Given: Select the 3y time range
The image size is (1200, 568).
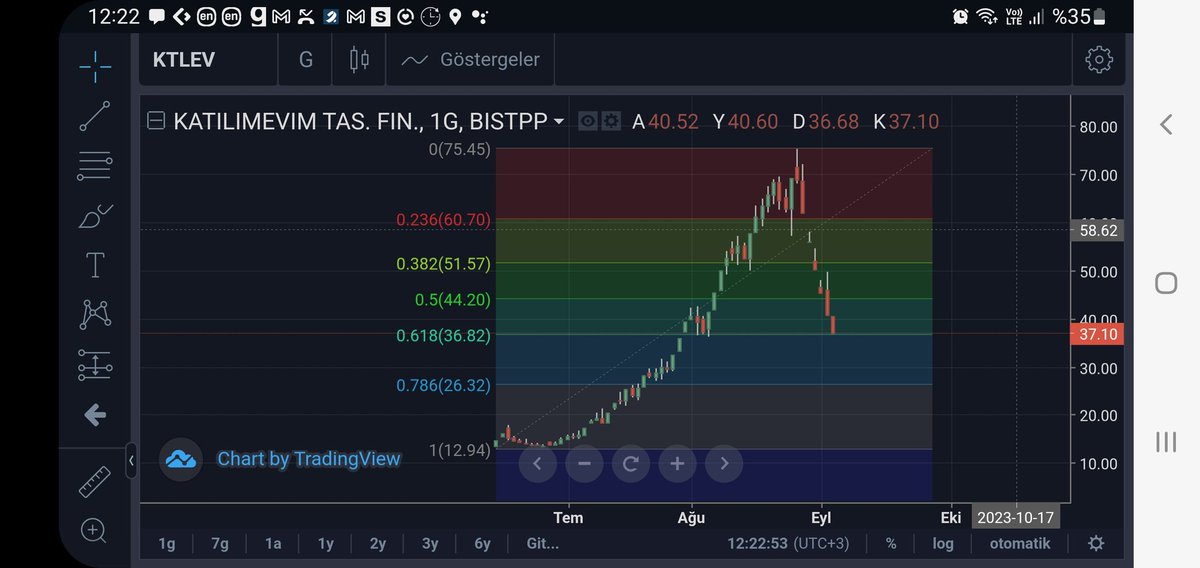Looking at the screenshot, I should pyautogui.click(x=430, y=544).
